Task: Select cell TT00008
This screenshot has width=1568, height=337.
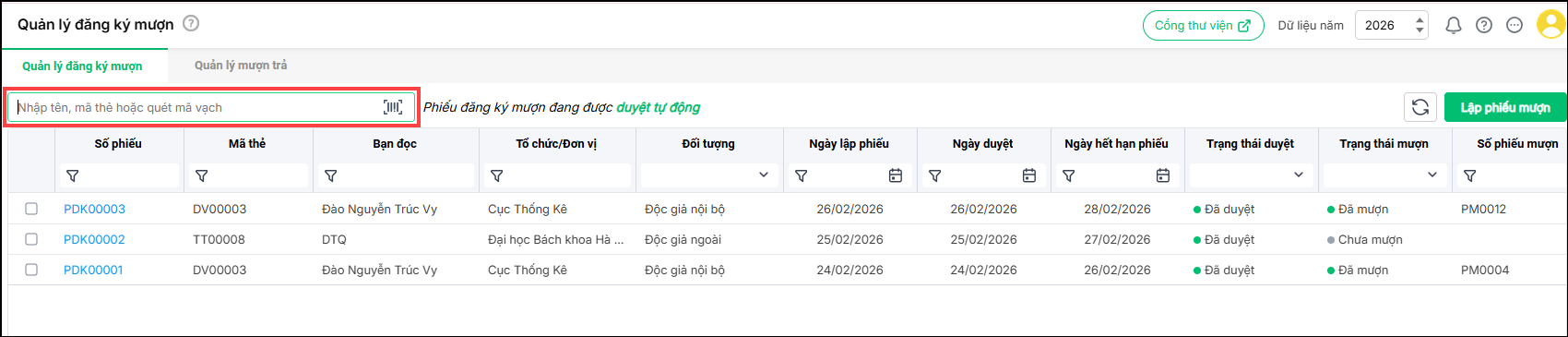Action: [219, 239]
